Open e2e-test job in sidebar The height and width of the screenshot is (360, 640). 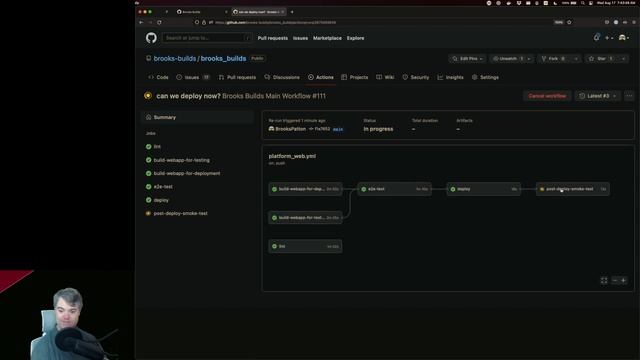[x=163, y=187]
